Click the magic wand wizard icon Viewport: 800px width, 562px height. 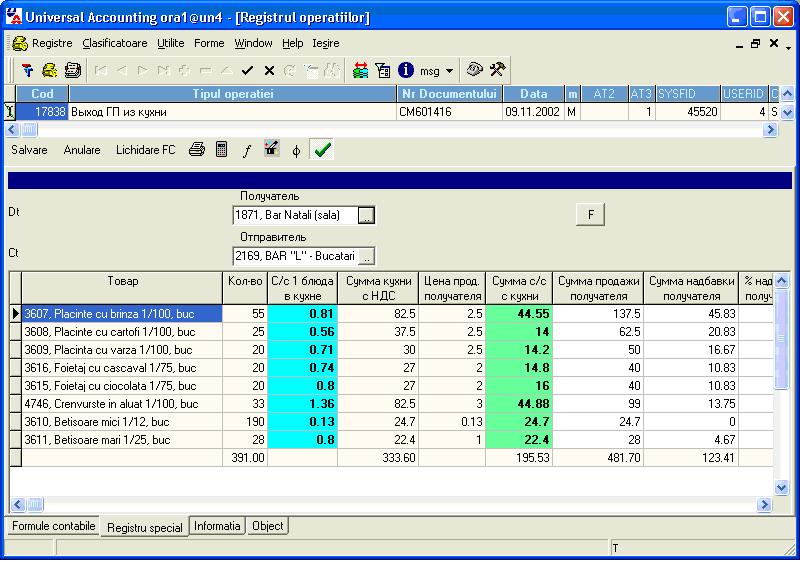point(271,149)
